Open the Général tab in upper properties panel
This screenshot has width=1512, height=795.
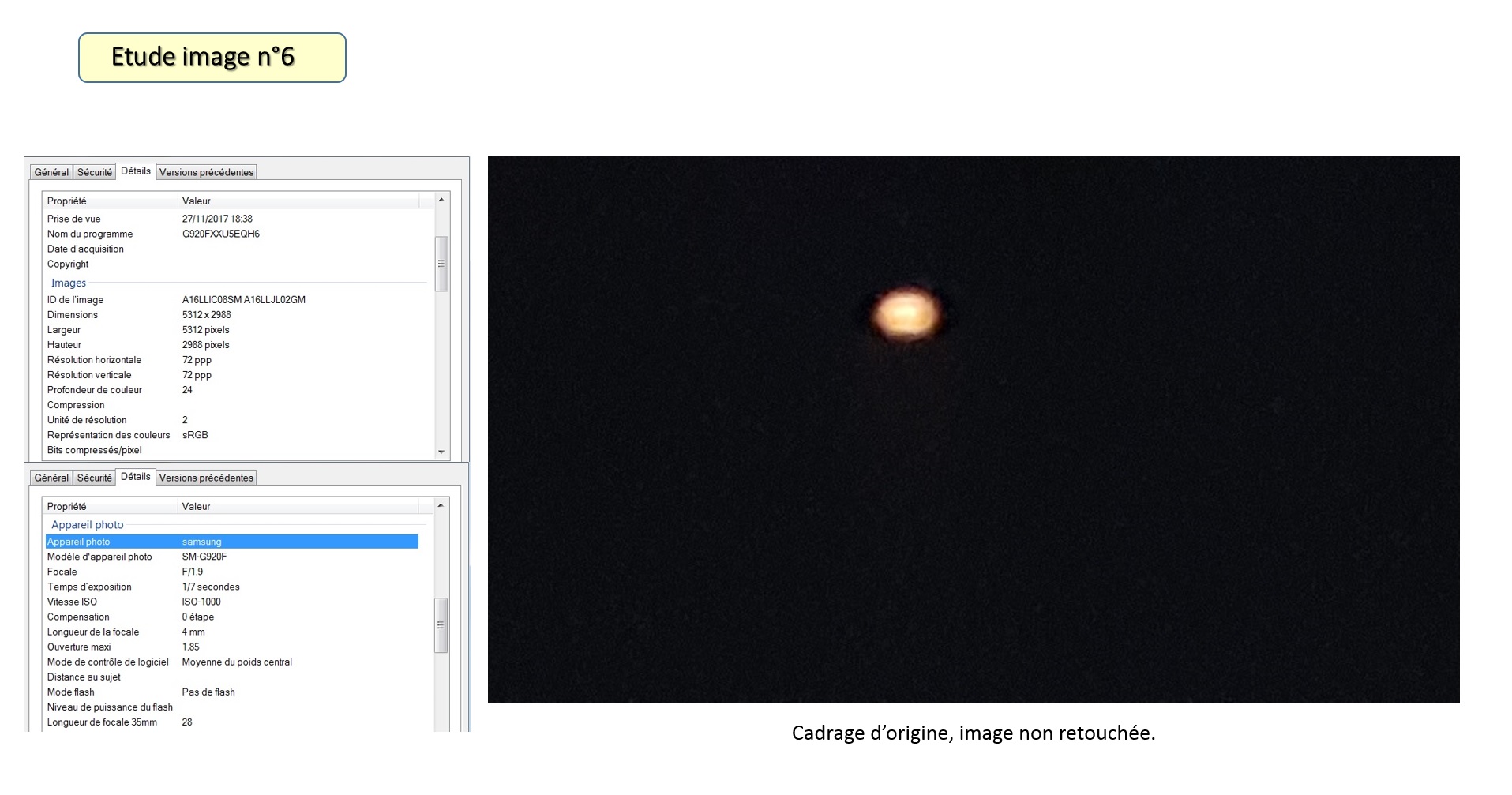pos(51,172)
